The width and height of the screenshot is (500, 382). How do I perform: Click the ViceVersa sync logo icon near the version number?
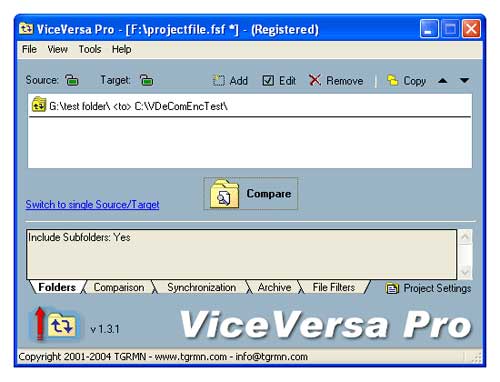point(62,326)
